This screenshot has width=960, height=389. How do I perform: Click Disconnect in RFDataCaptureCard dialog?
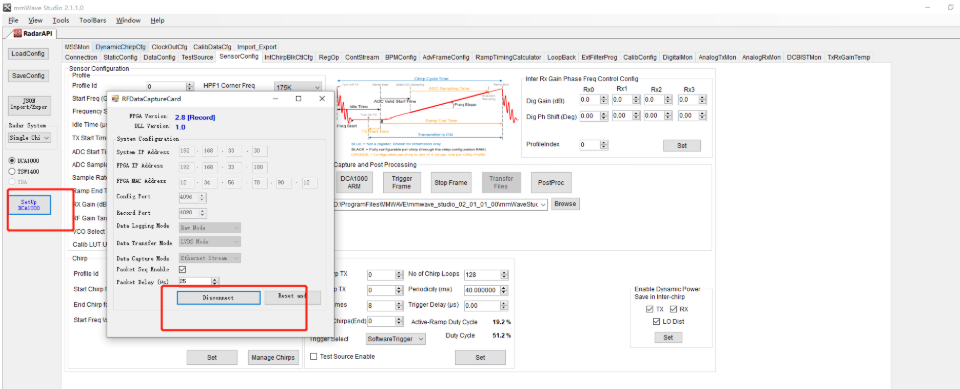219,297
